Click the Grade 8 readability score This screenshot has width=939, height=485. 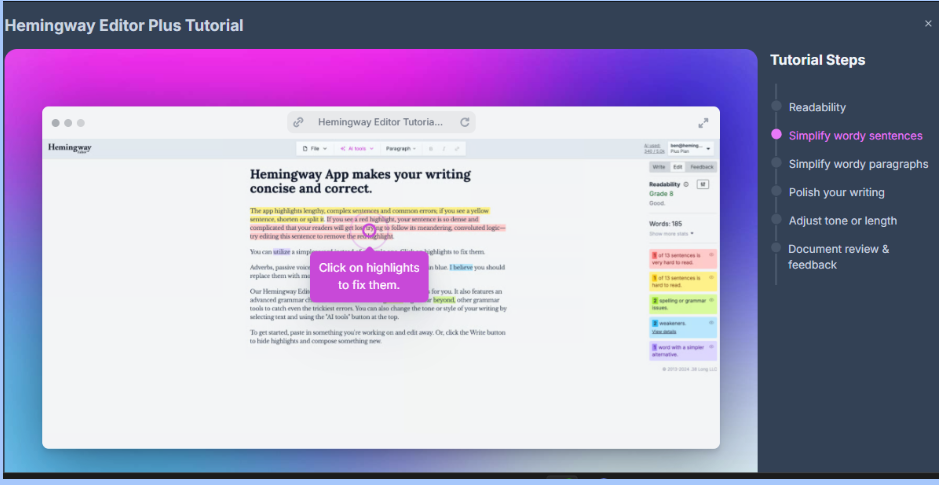661,194
